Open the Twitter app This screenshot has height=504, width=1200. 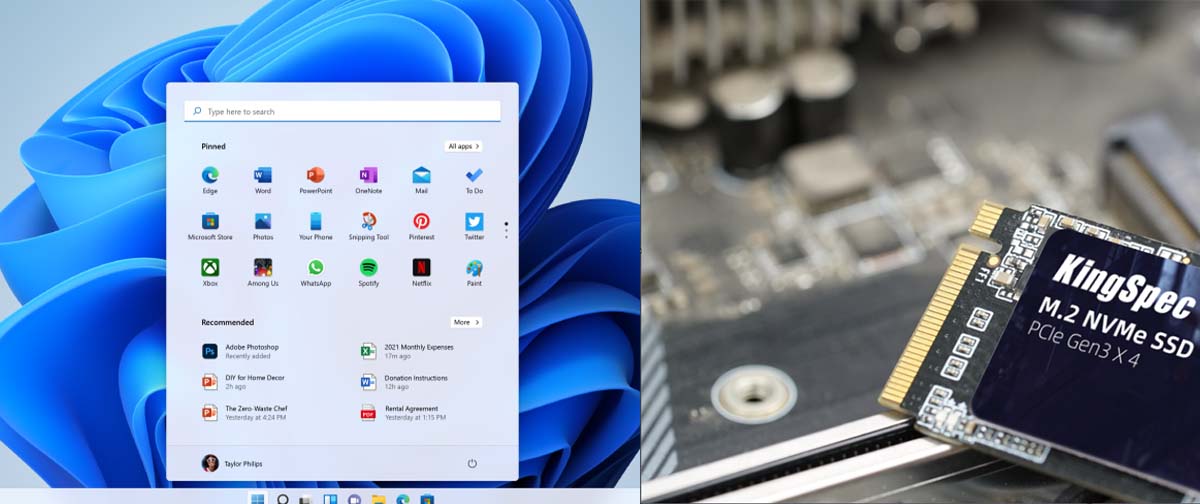474,226
